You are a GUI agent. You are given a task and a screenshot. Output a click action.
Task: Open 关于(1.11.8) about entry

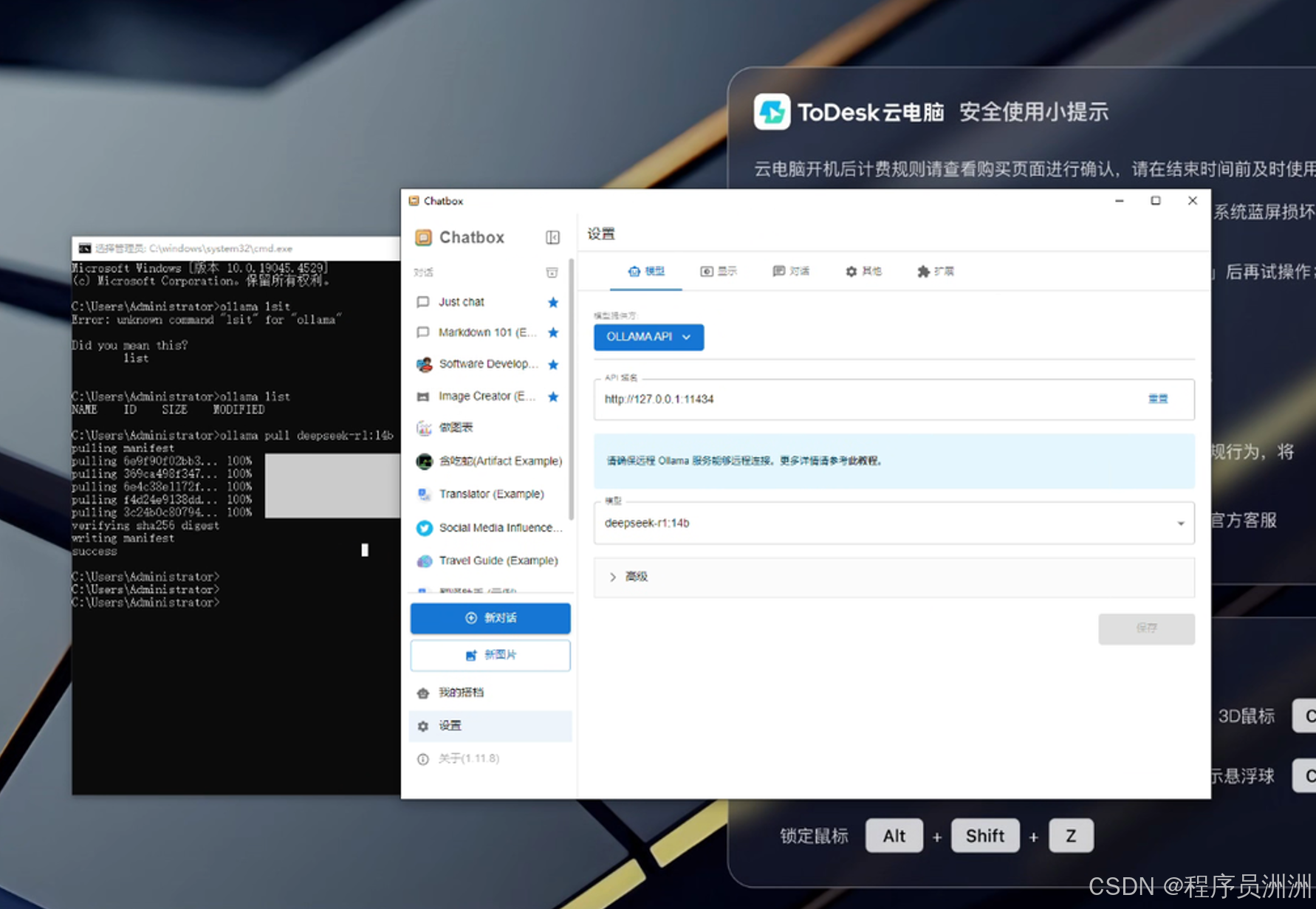(x=490, y=758)
